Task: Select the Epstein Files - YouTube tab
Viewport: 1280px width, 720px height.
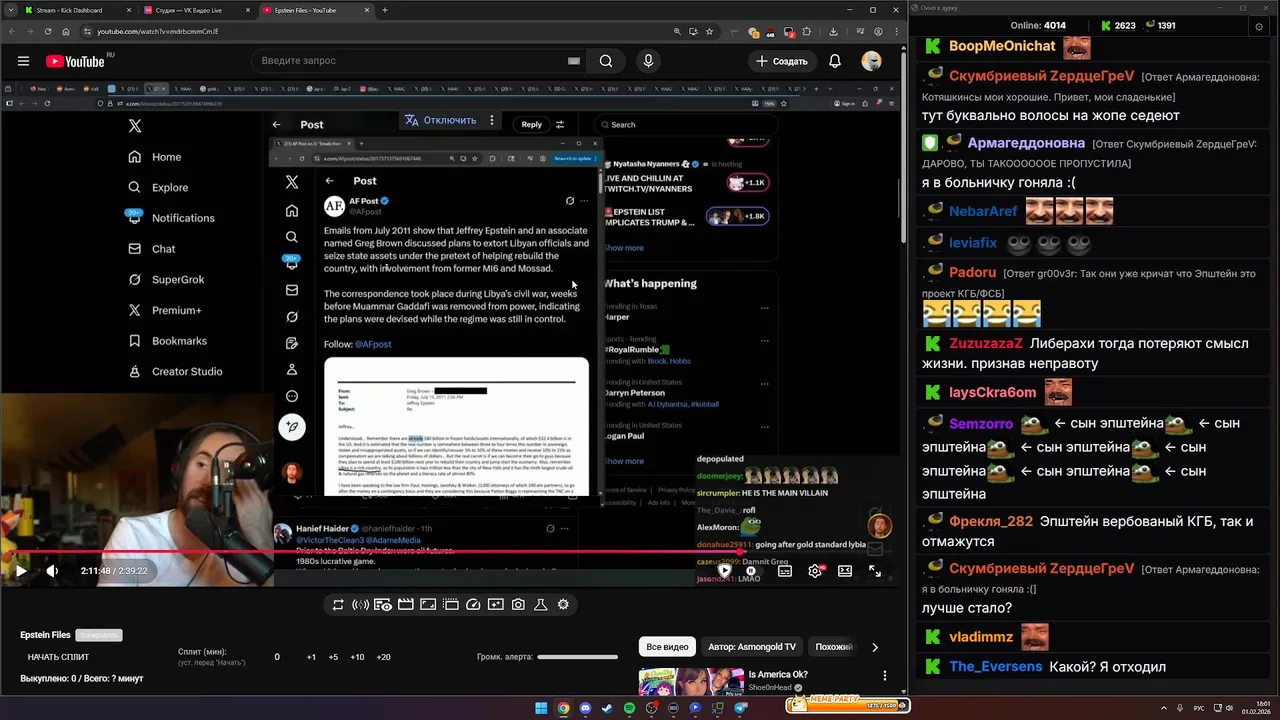Action: (316, 10)
